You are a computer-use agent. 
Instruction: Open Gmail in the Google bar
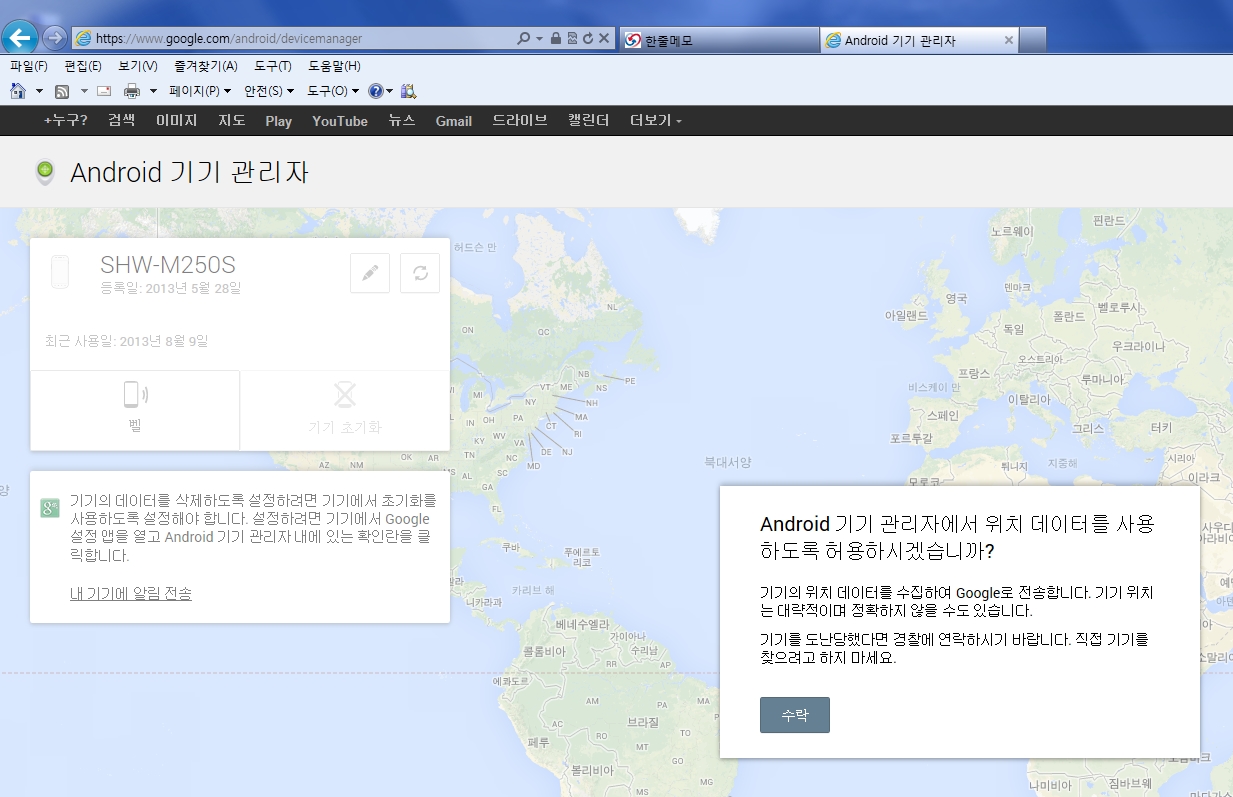pyautogui.click(x=453, y=121)
